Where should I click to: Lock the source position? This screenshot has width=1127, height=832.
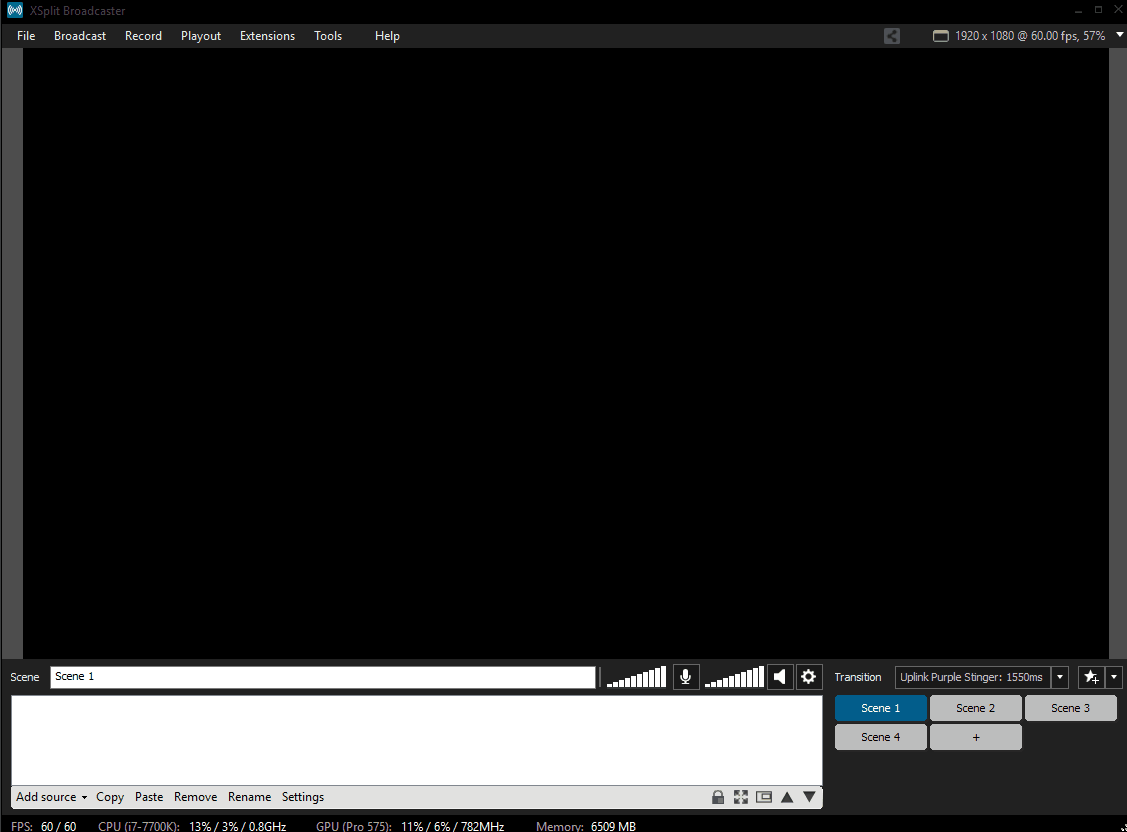point(718,796)
